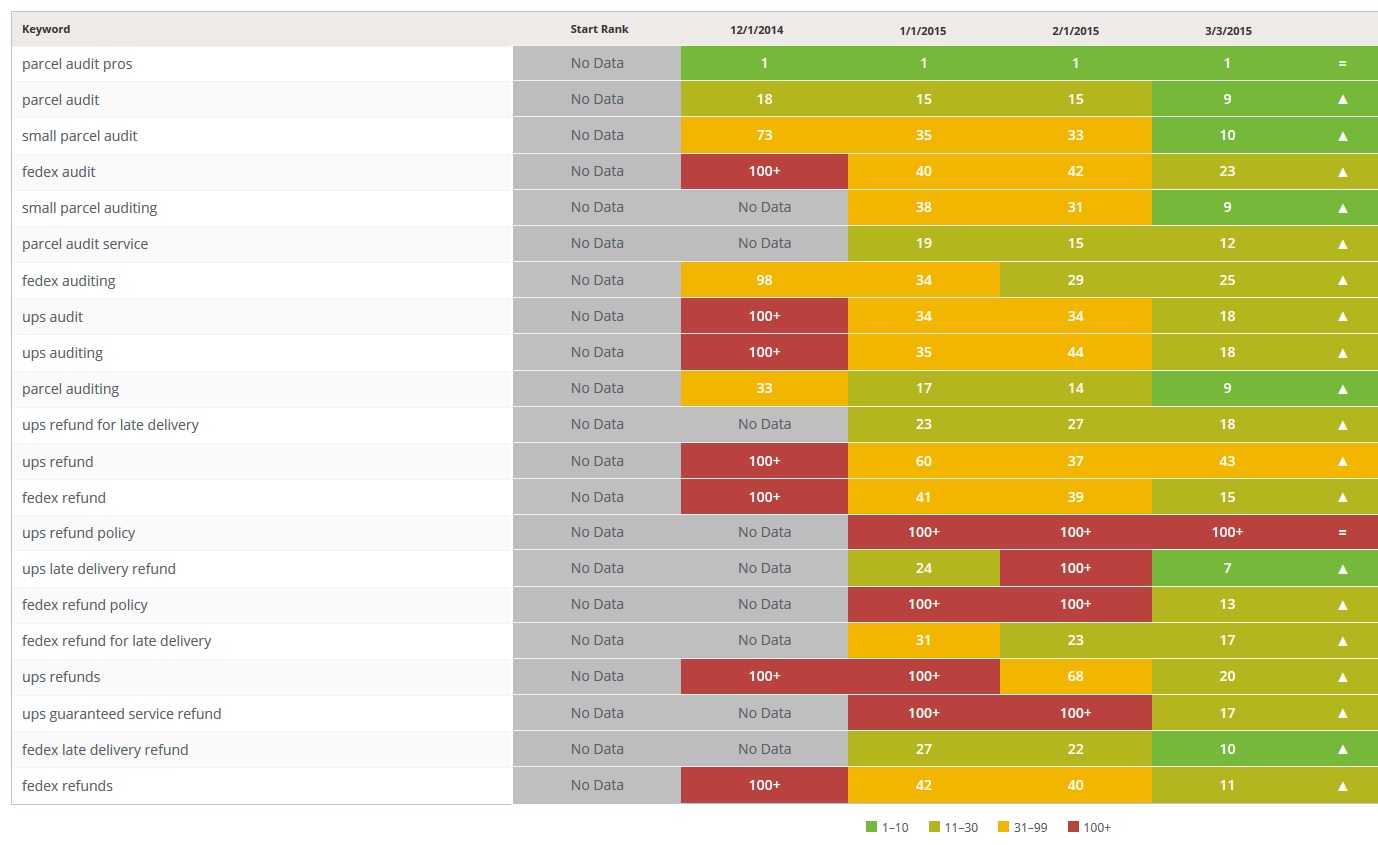Select the keyword 'fedex auditing'

click(69, 281)
